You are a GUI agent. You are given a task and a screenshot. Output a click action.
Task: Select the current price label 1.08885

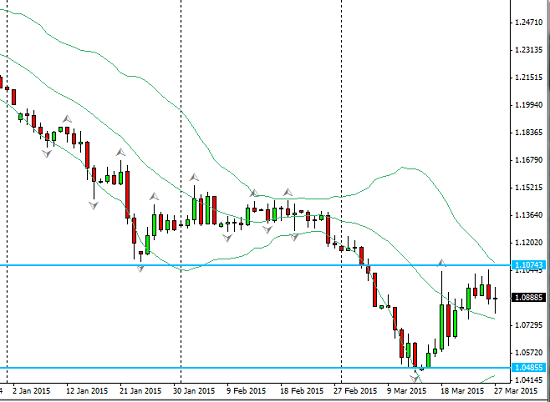point(529,298)
